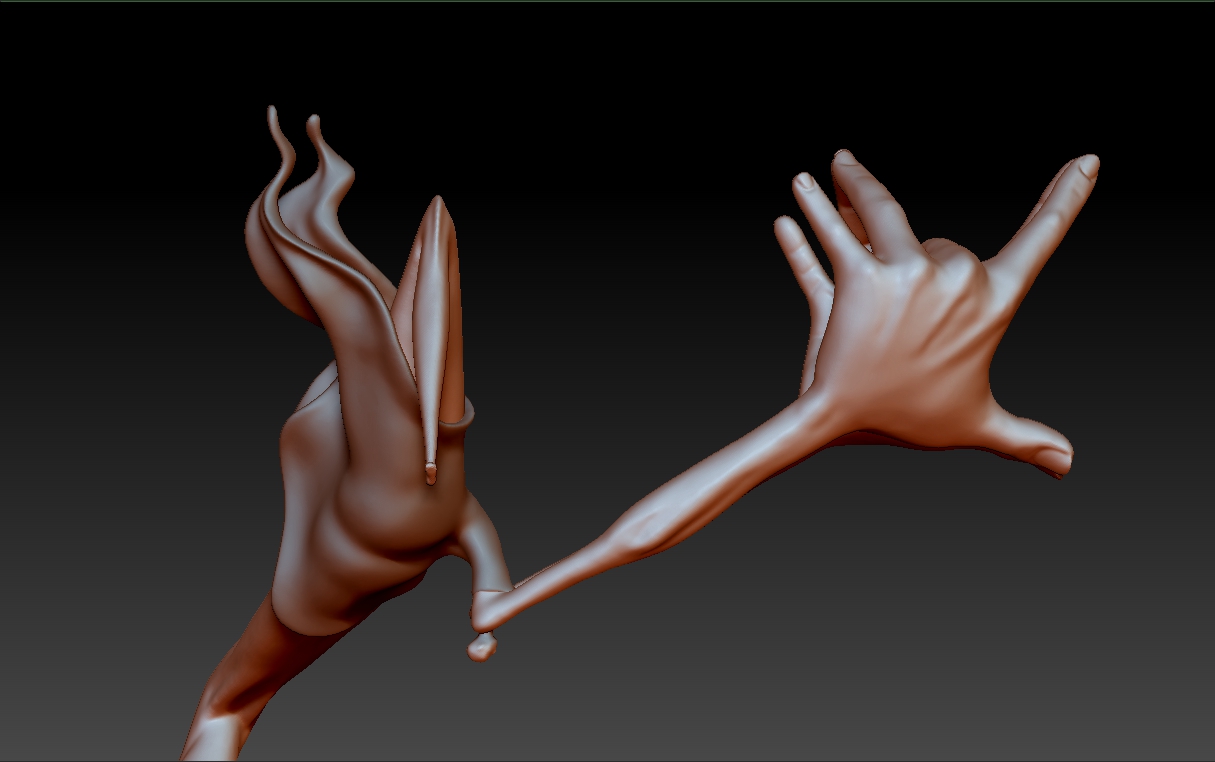Select the tip of the longest outstretched finger
Viewport: 1215px width, 762px height.
click(1087, 166)
